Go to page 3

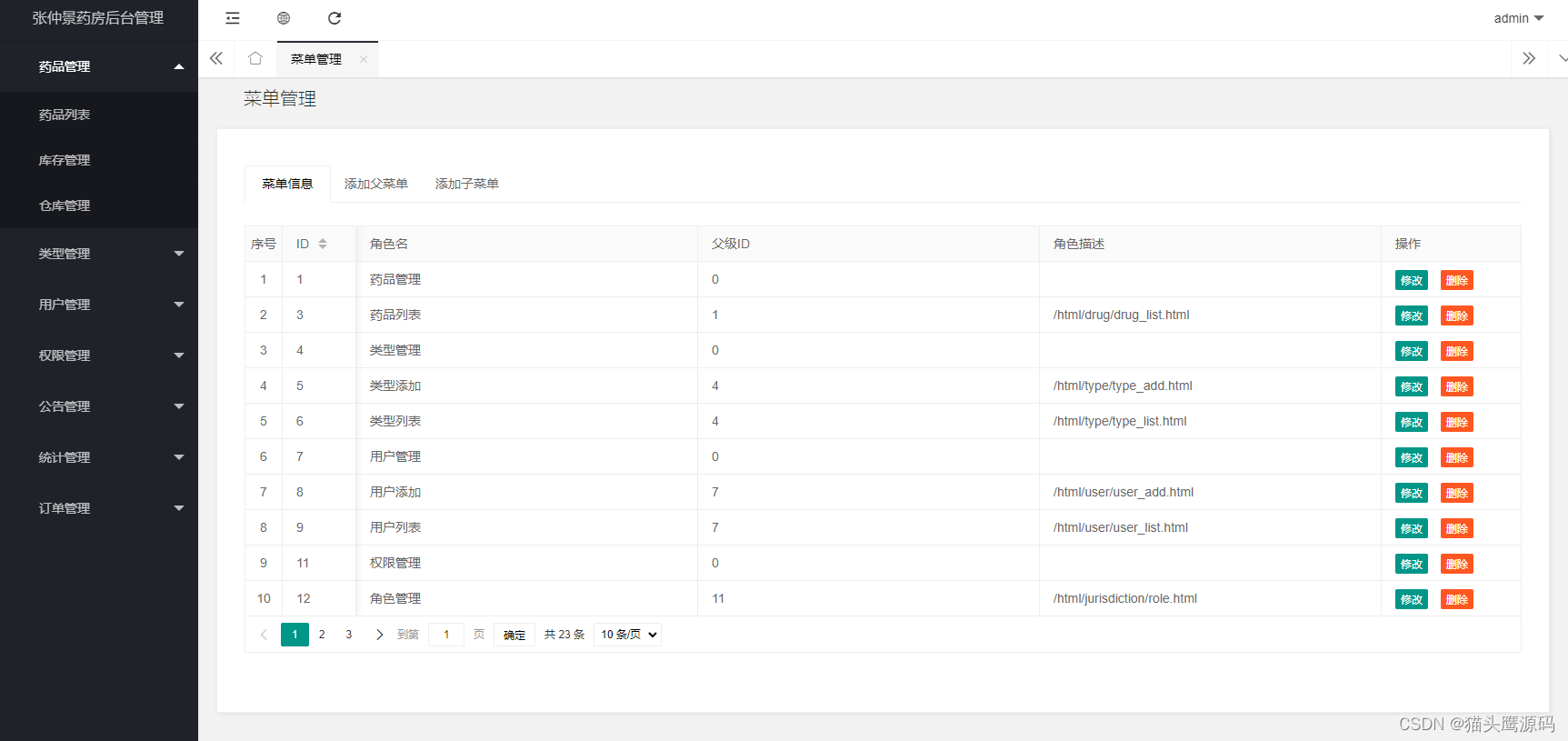pyautogui.click(x=349, y=635)
